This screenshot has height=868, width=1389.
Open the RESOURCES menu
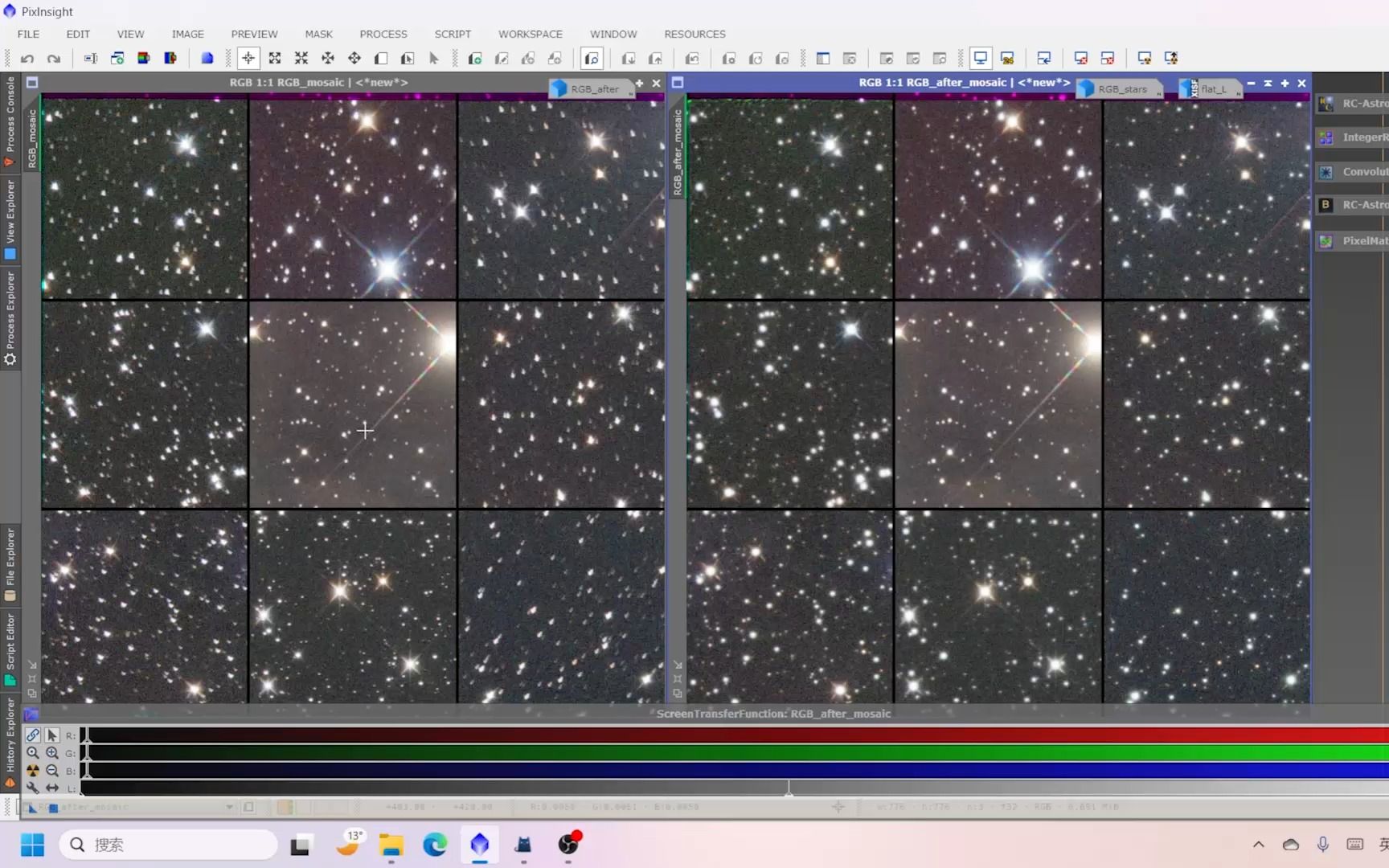(694, 34)
